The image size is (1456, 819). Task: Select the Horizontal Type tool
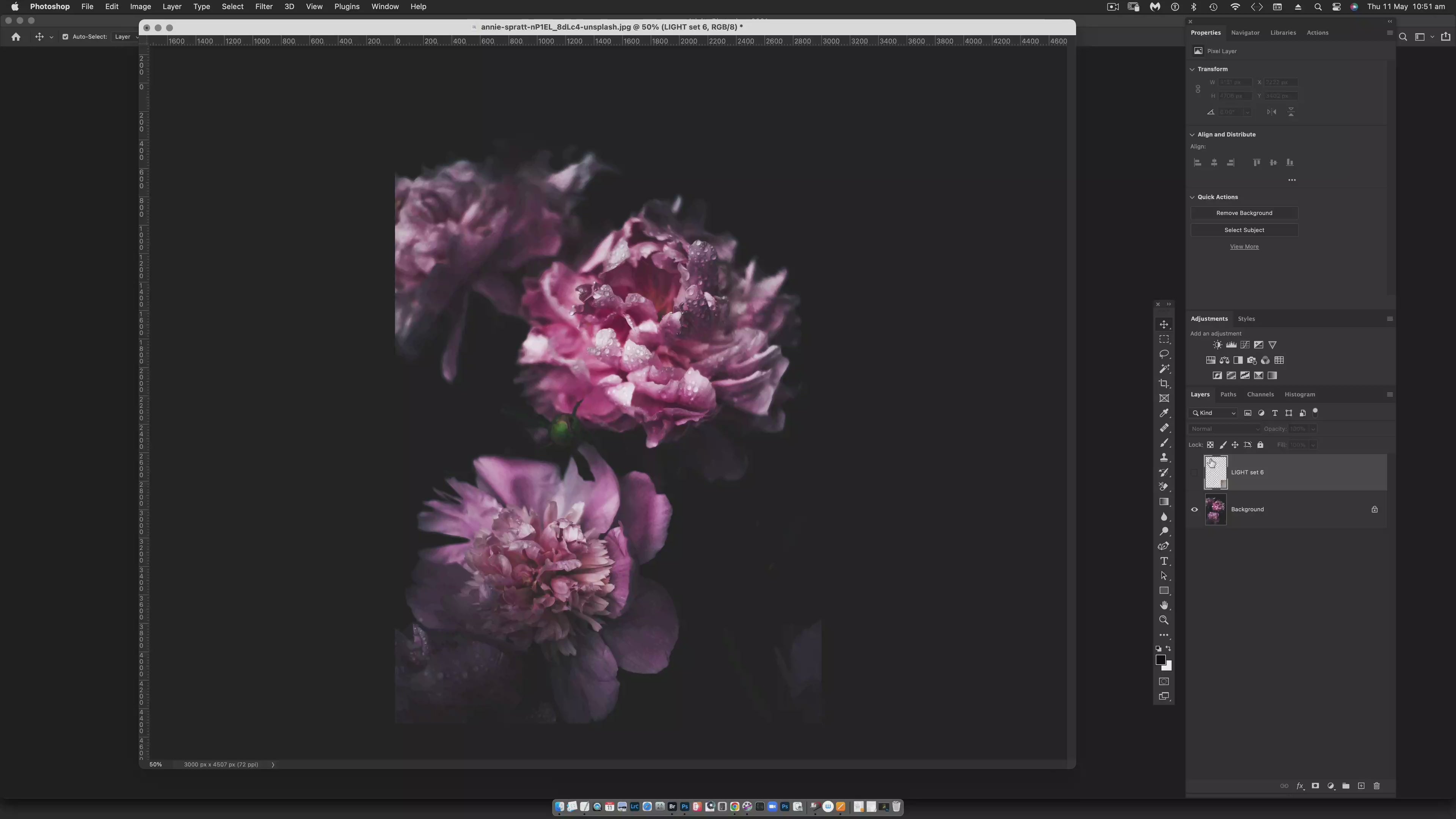[1164, 561]
